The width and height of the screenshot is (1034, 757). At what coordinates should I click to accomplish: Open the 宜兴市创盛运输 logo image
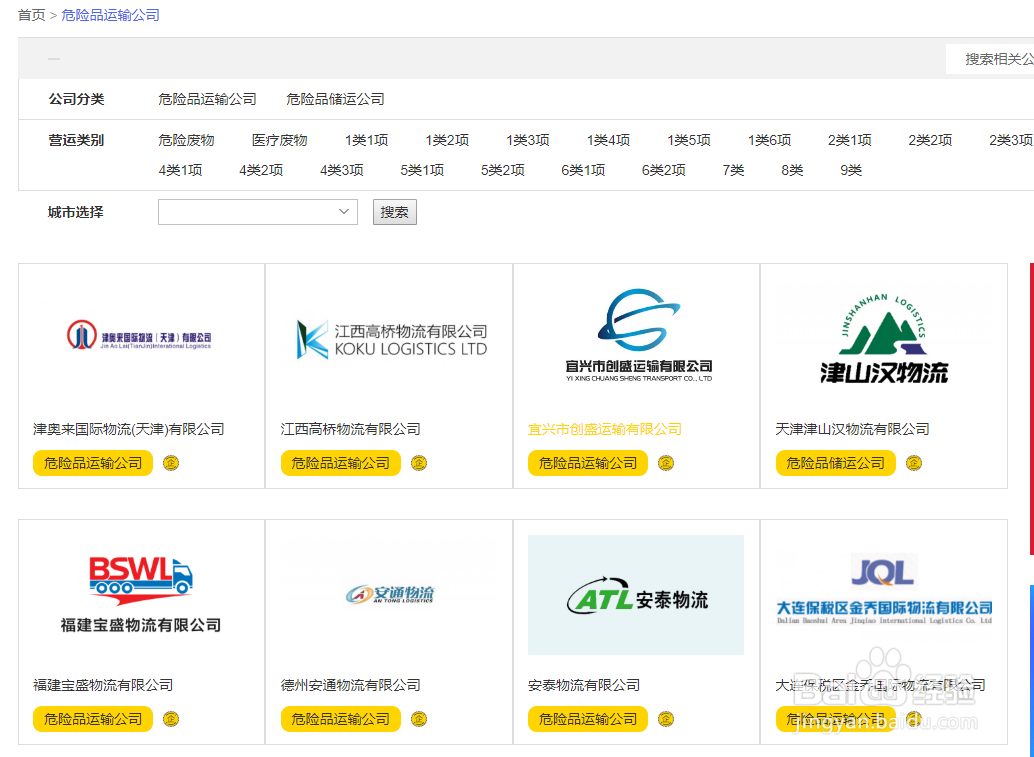coord(638,335)
